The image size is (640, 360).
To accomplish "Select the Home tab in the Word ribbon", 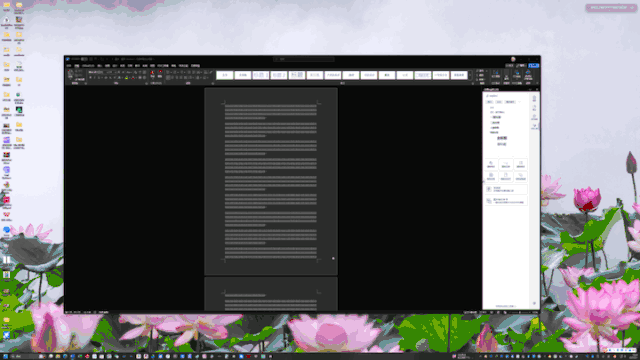I will (x=77, y=65).
